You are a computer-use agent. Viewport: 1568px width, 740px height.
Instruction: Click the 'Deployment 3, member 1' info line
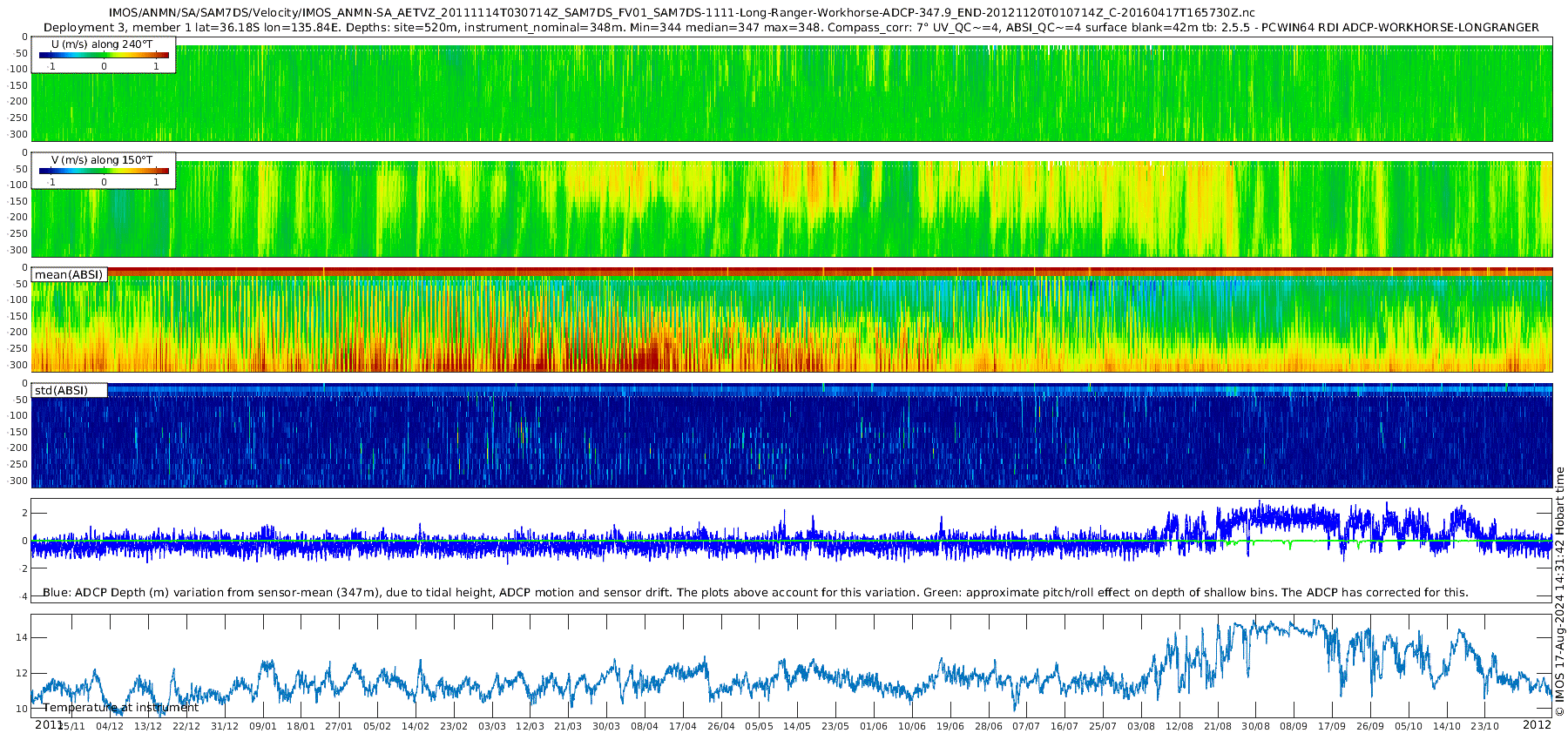791,28
